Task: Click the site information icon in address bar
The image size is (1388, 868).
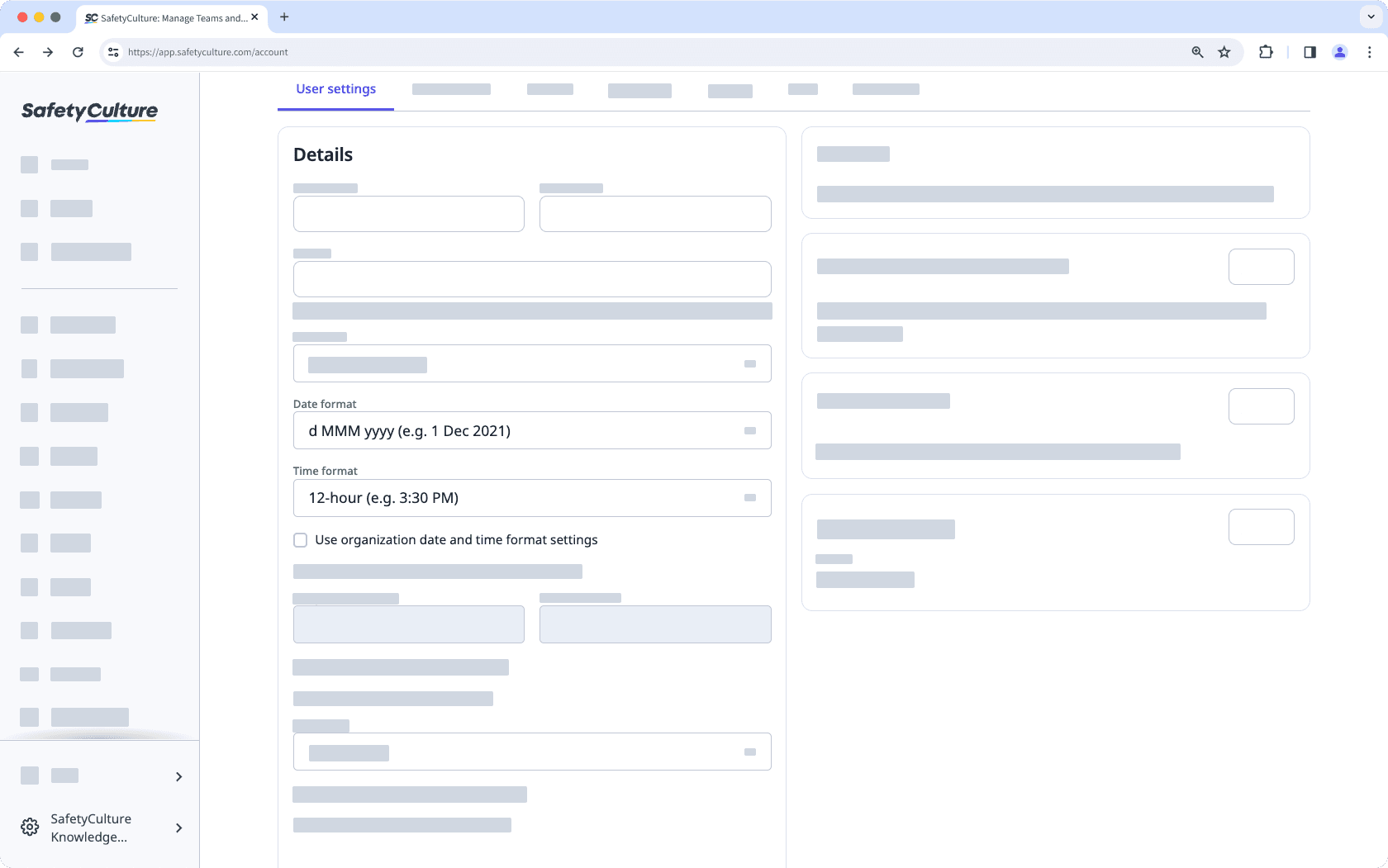Action: coord(112,51)
